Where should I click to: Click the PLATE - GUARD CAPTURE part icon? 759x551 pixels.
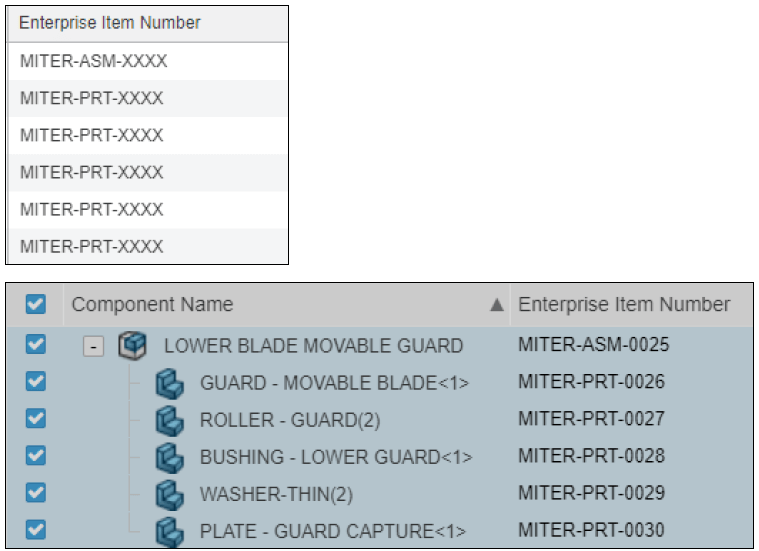tap(170, 531)
